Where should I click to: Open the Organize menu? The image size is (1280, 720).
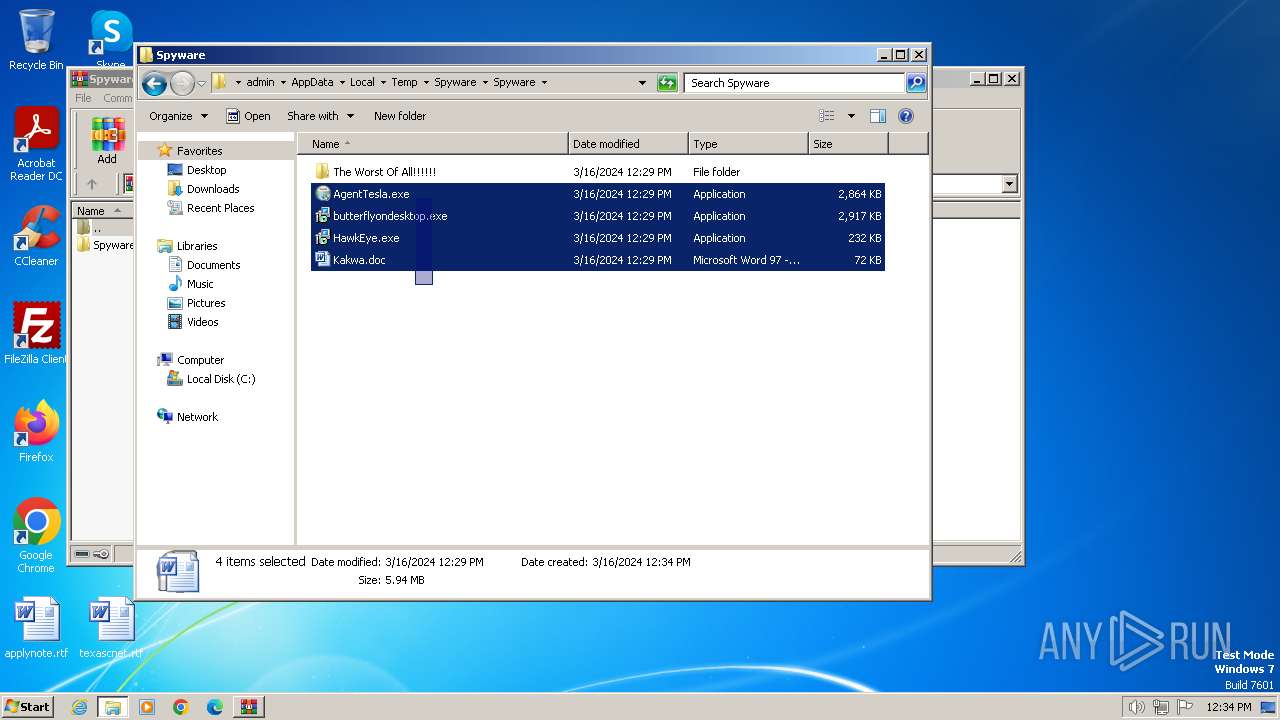(x=178, y=116)
